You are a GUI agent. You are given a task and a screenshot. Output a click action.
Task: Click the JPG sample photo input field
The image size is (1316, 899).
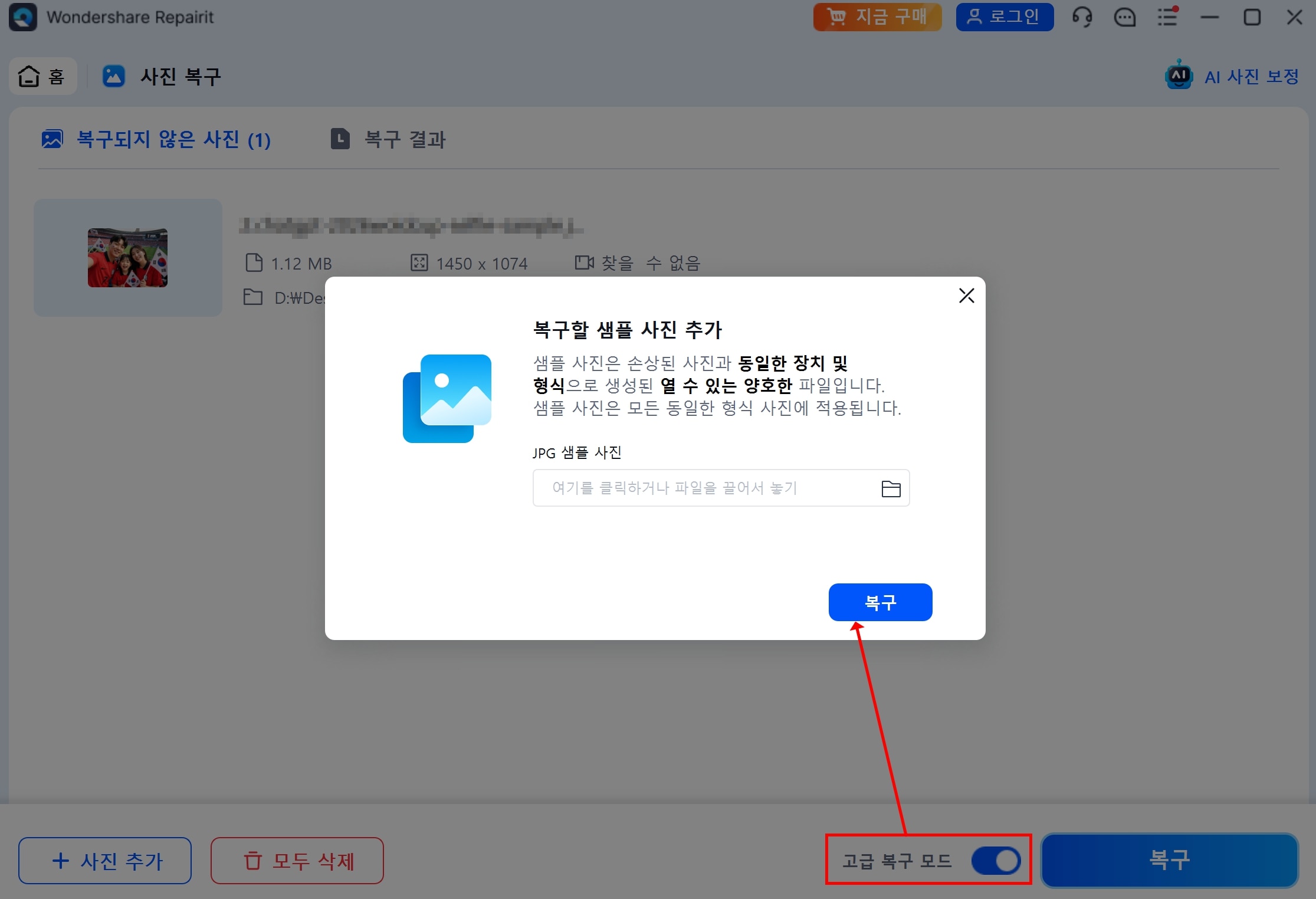(x=721, y=488)
